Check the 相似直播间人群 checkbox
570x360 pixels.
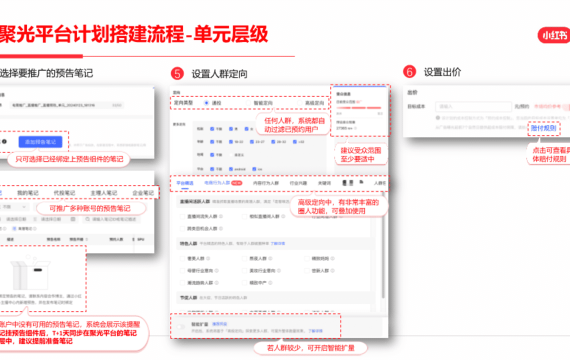pos(245,216)
